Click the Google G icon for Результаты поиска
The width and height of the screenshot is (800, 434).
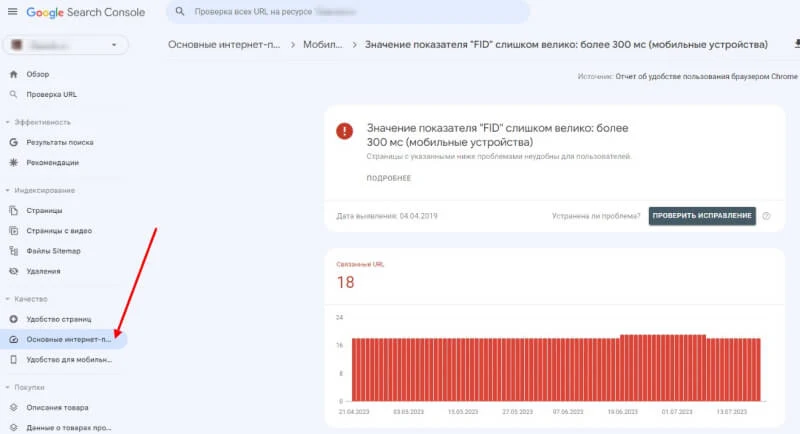point(13,142)
